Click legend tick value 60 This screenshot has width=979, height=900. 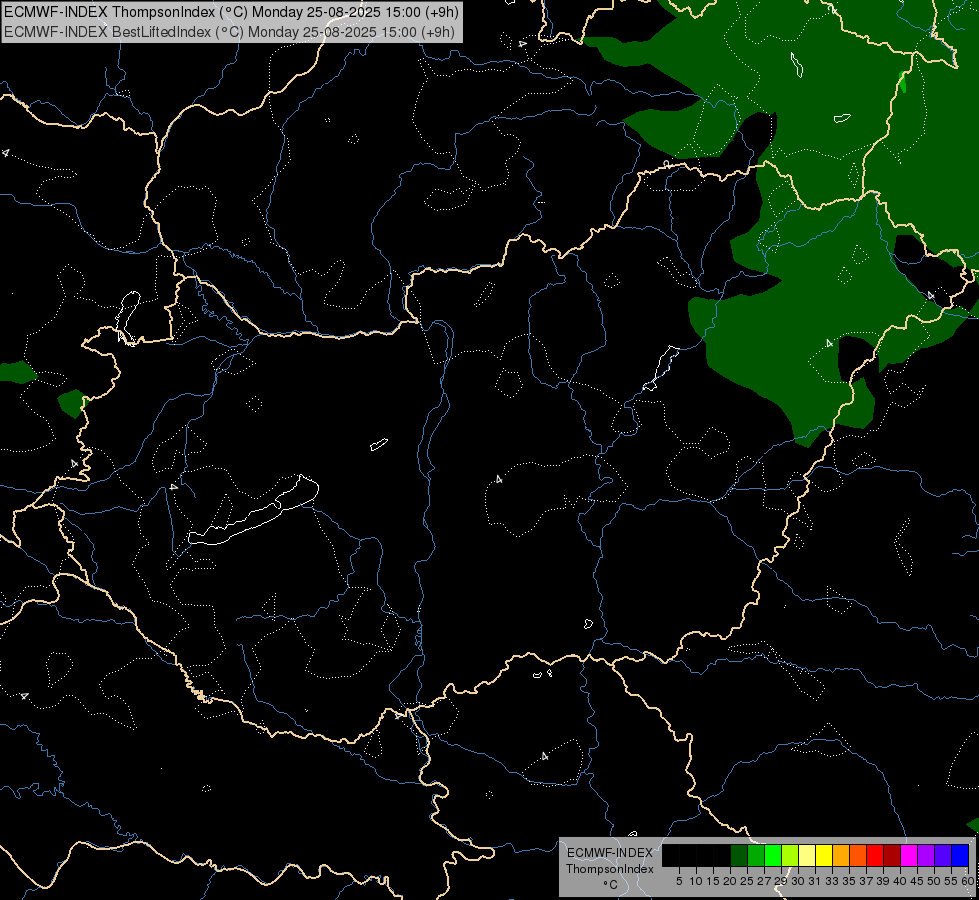[968, 881]
